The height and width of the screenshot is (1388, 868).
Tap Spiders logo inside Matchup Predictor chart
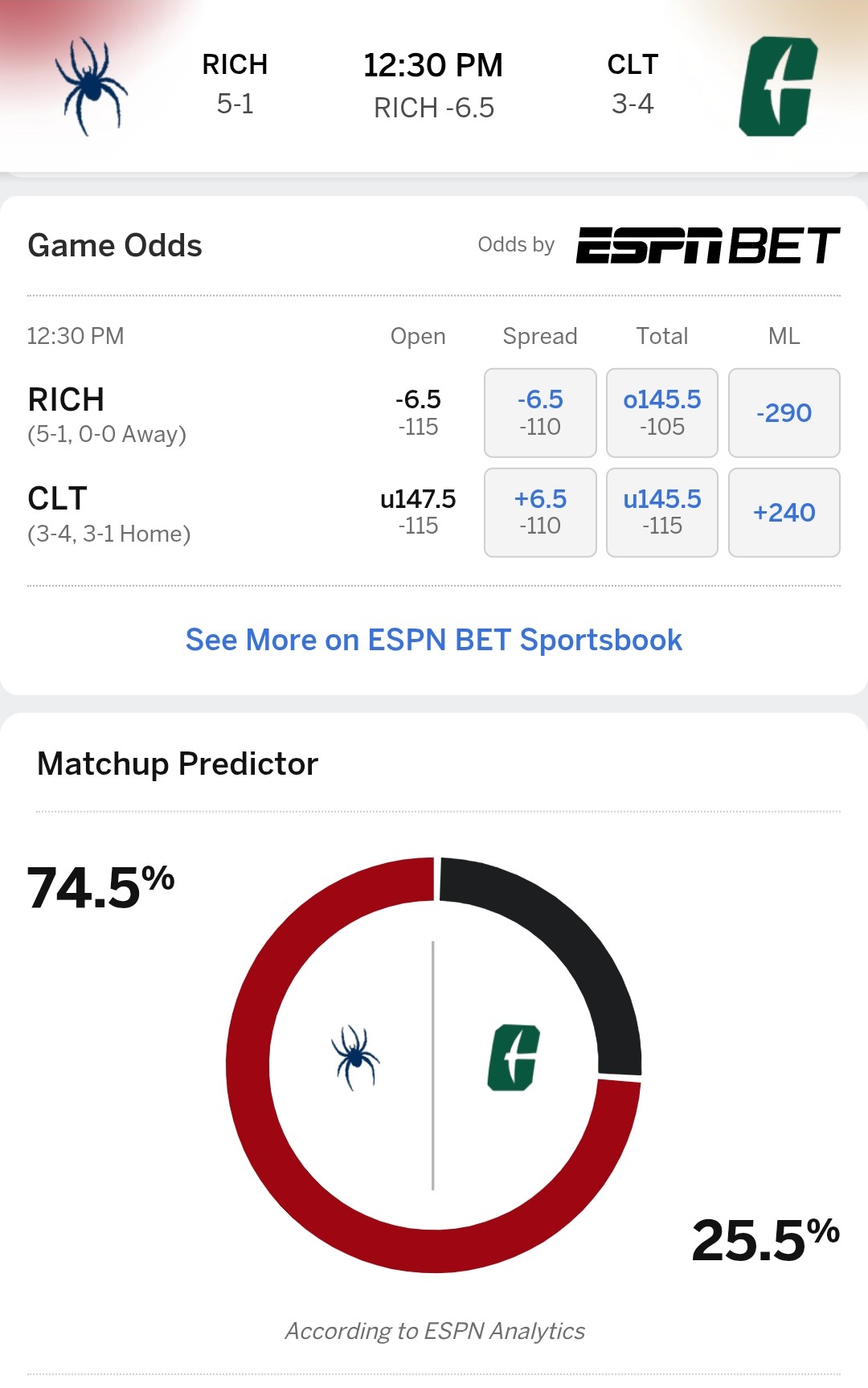pos(355,1058)
